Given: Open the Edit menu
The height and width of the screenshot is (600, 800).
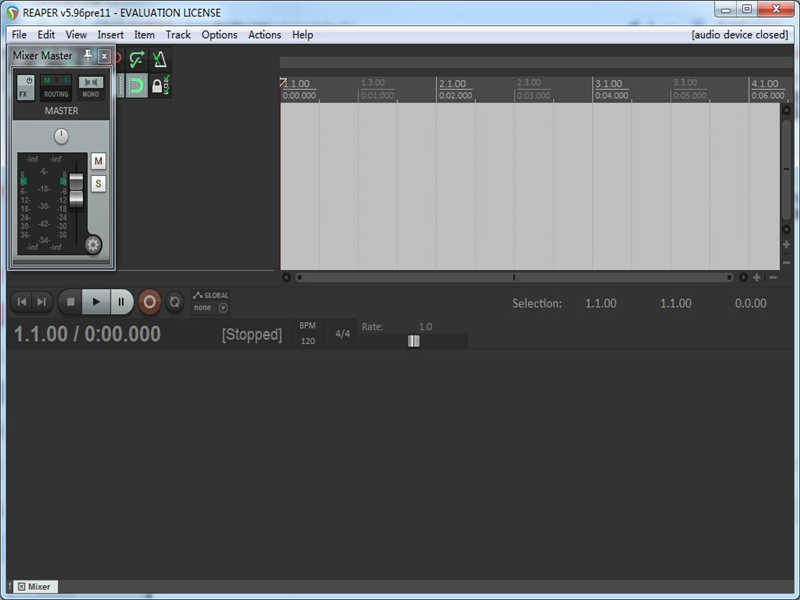Looking at the screenshot, I should pyautogui.click(x=46, y=35).
